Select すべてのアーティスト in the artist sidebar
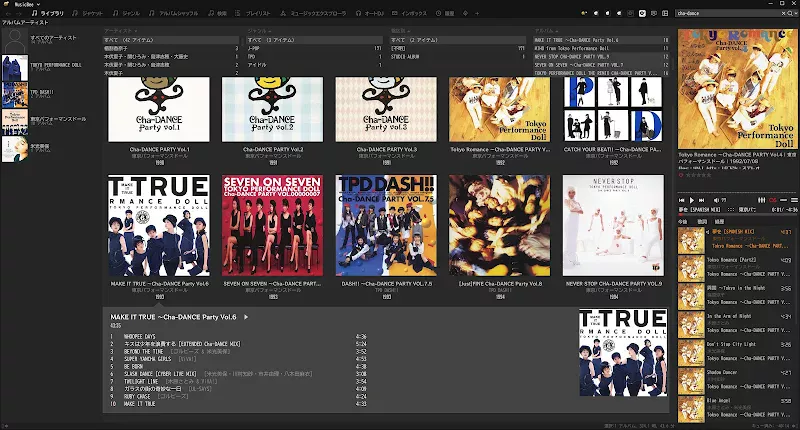Screen dimensions: 800x430 pos(51,40)
